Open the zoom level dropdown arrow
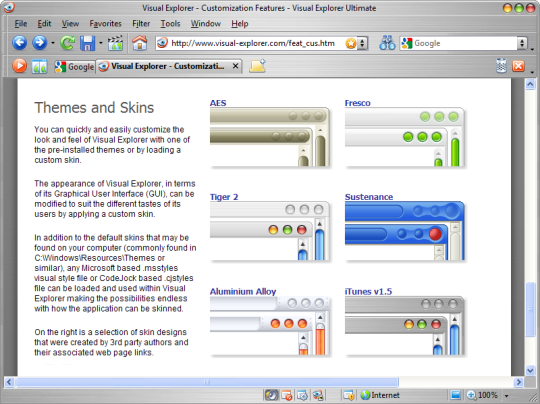Image resolution: width=540 pixels, height=404 pixels. [507, 396]
